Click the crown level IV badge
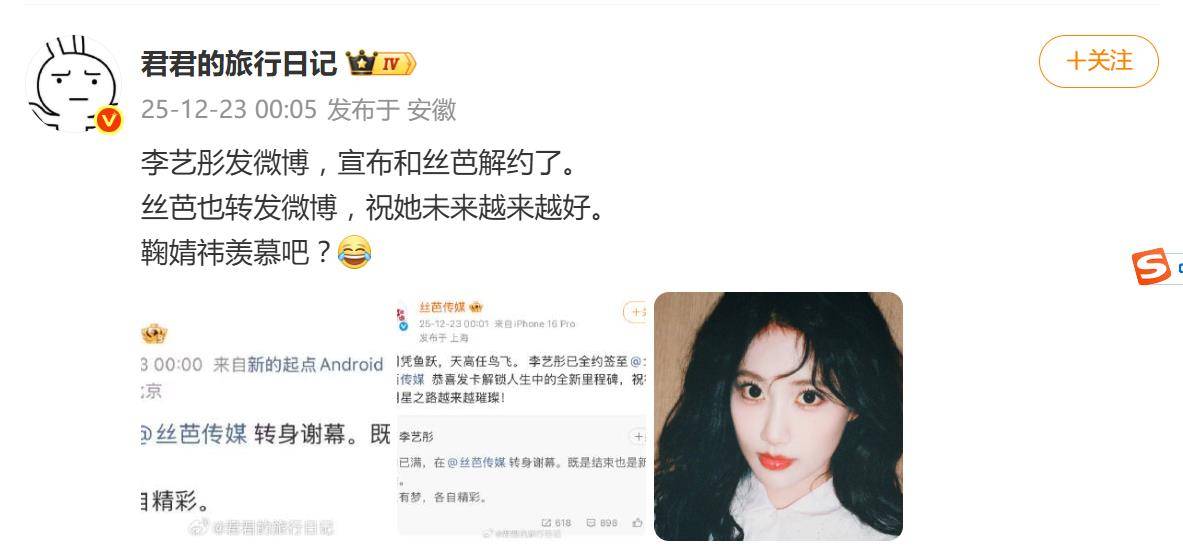This screenshot has height=556, width=1183. click(381, 64)
